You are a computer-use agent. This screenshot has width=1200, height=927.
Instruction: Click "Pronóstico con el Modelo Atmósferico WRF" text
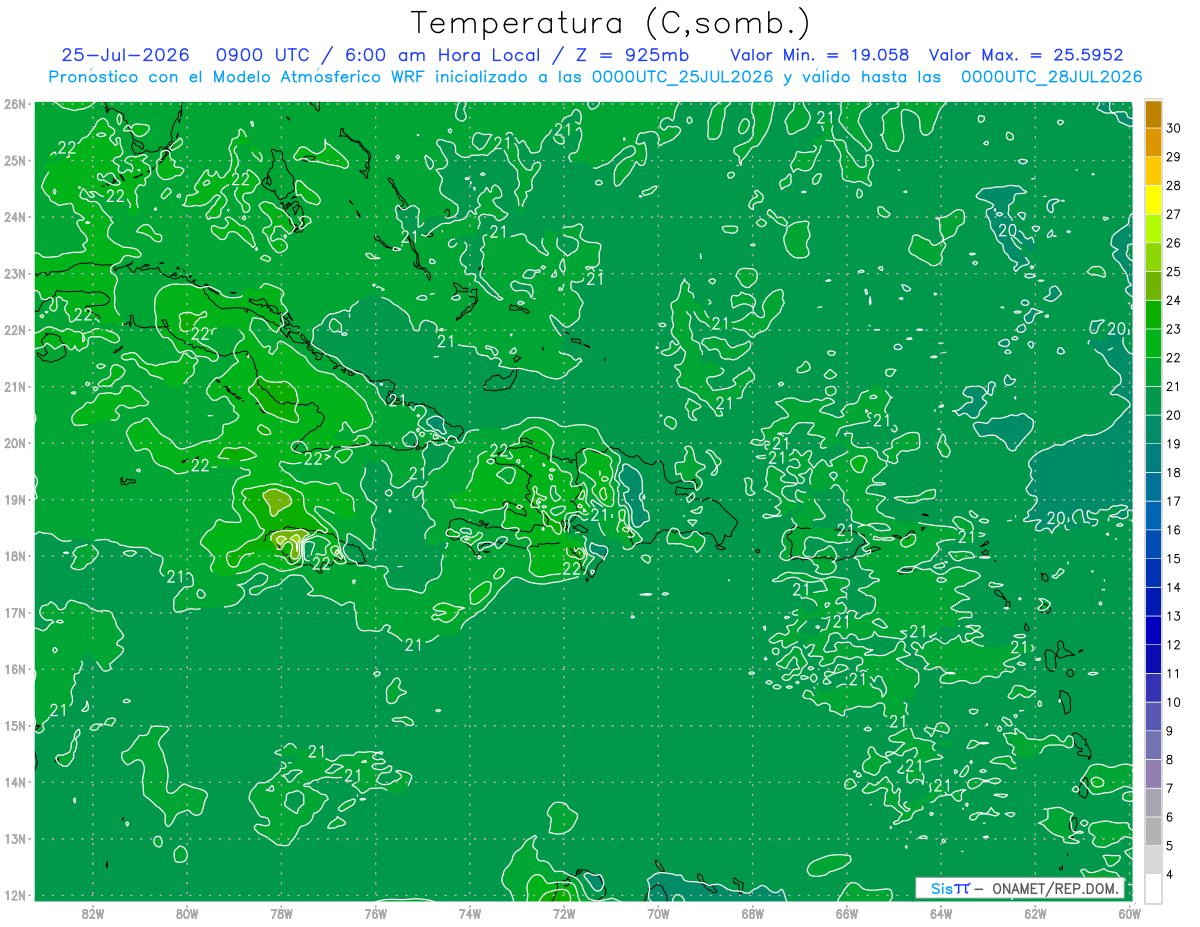(x=239, y=77)
